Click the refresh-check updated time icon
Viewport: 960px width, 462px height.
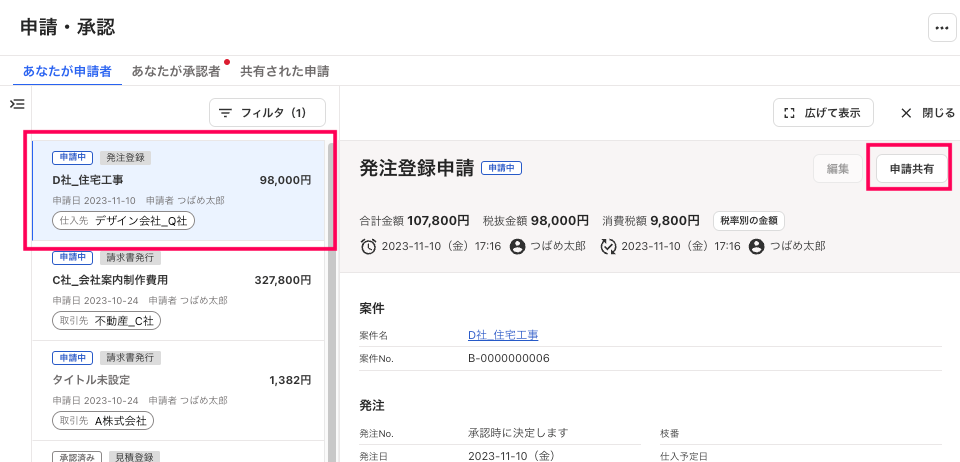click(608, 247)
